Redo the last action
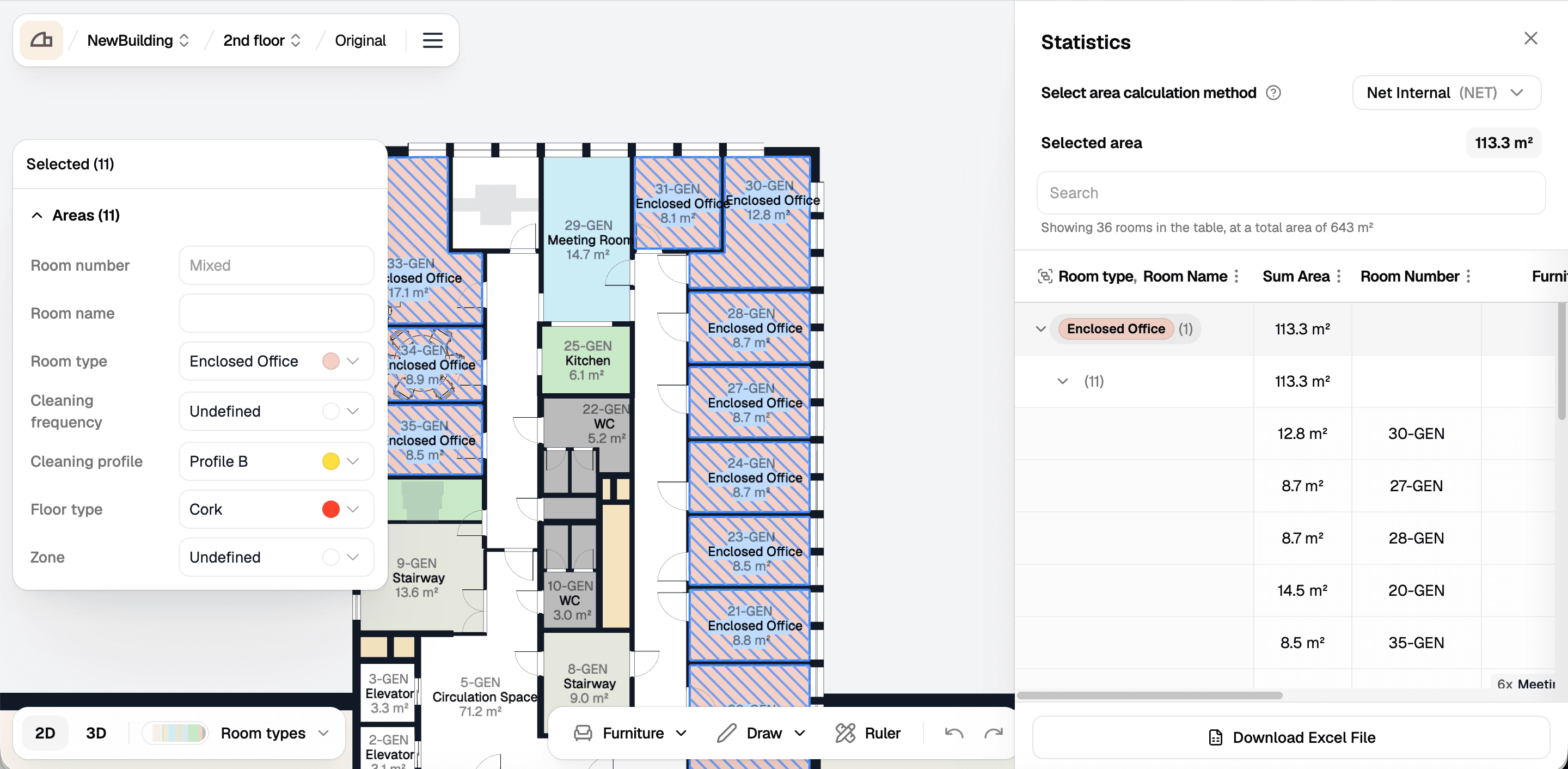This screenshot has height=769, width=1568. 994,733
